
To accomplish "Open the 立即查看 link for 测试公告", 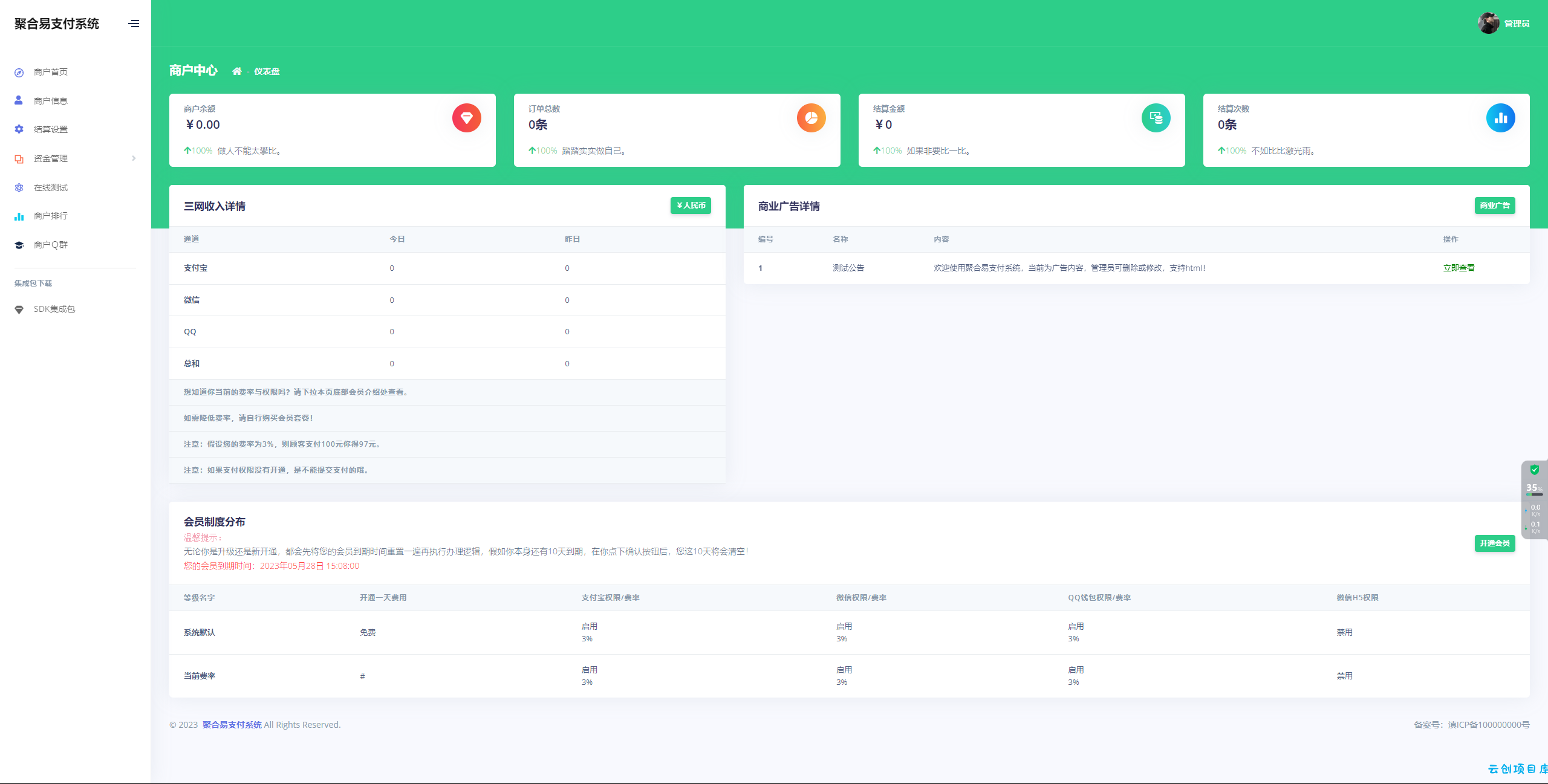I will [1459, 268].
